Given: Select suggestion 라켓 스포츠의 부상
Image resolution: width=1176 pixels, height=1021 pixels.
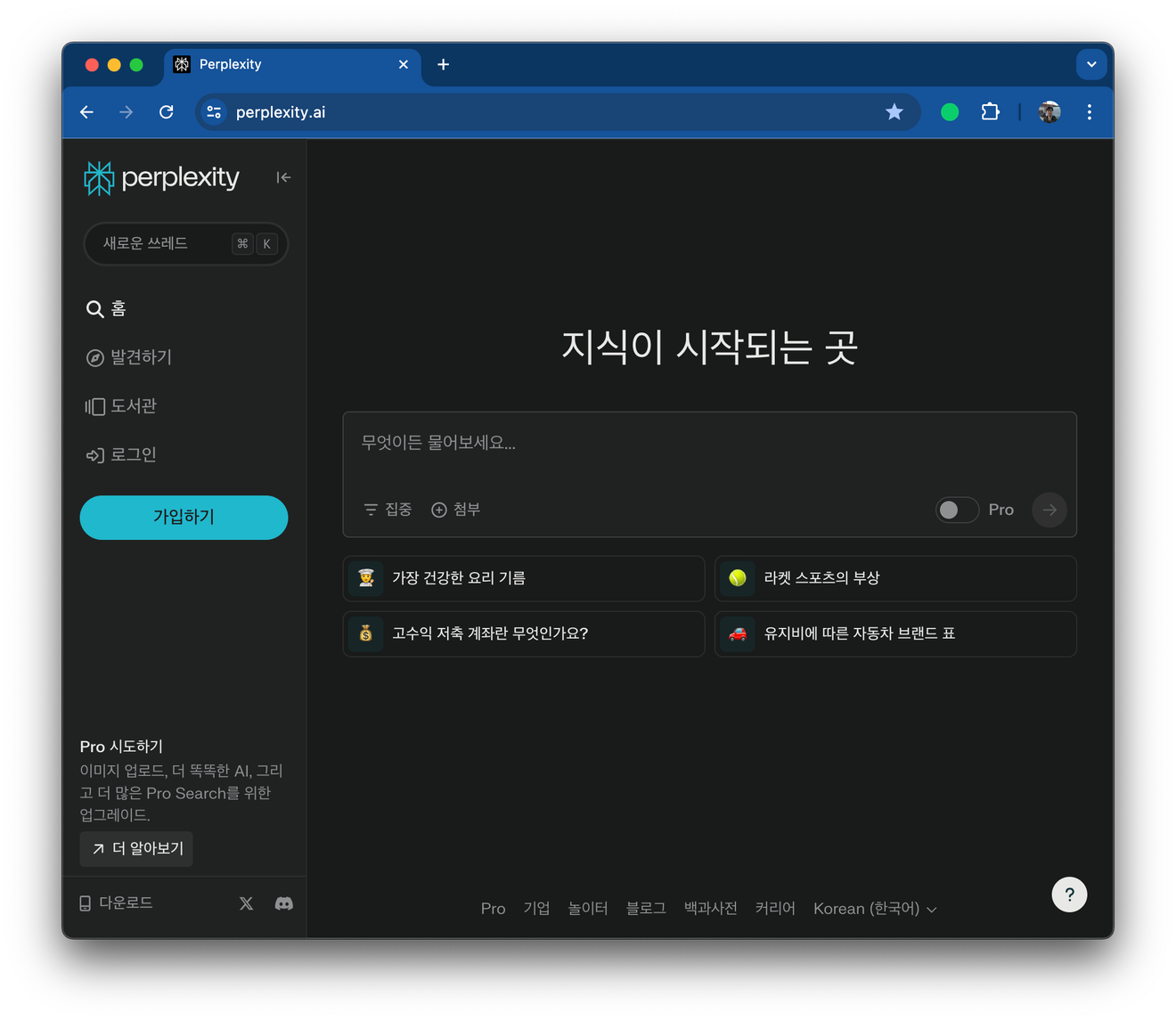Looking at the screenshot, I should click(895, 578).
